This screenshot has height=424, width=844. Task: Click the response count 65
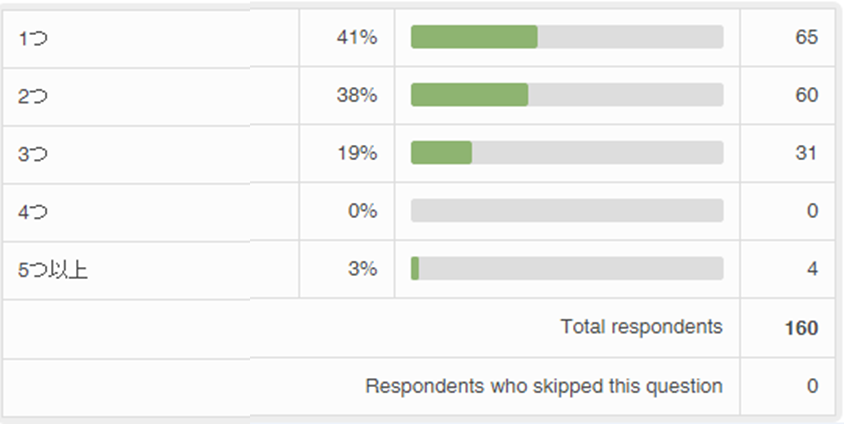pyautogui.click(x=807, y=38)
